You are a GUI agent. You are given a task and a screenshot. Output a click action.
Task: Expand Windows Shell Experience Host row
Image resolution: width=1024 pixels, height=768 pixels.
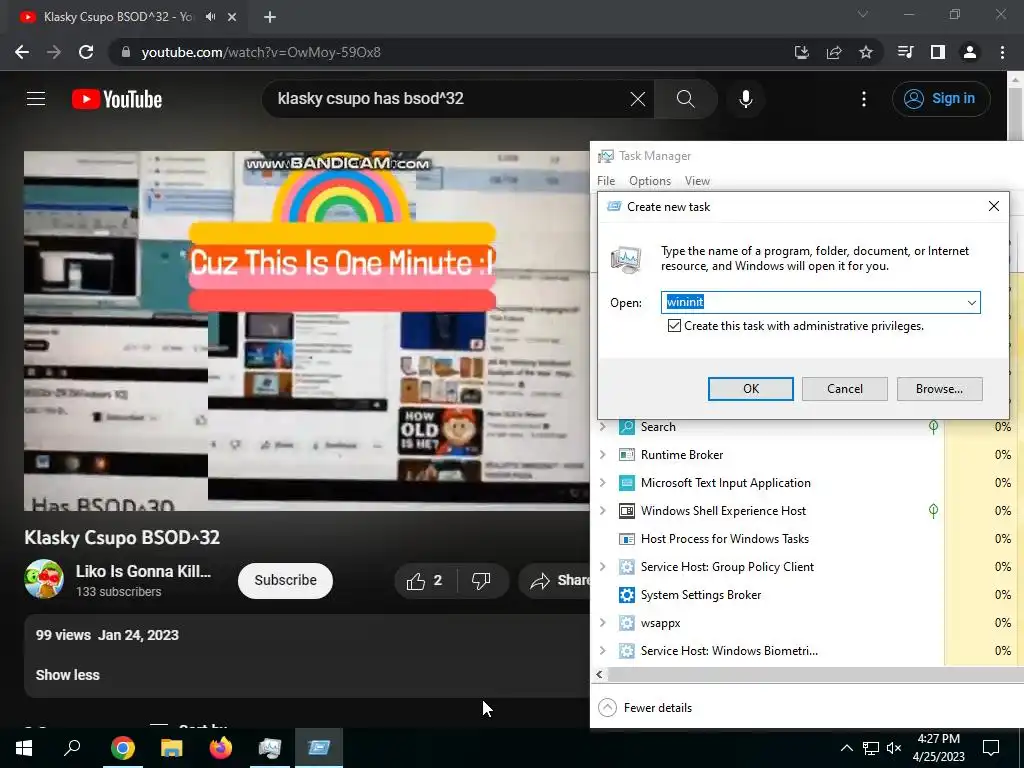(x=603, y=511)
